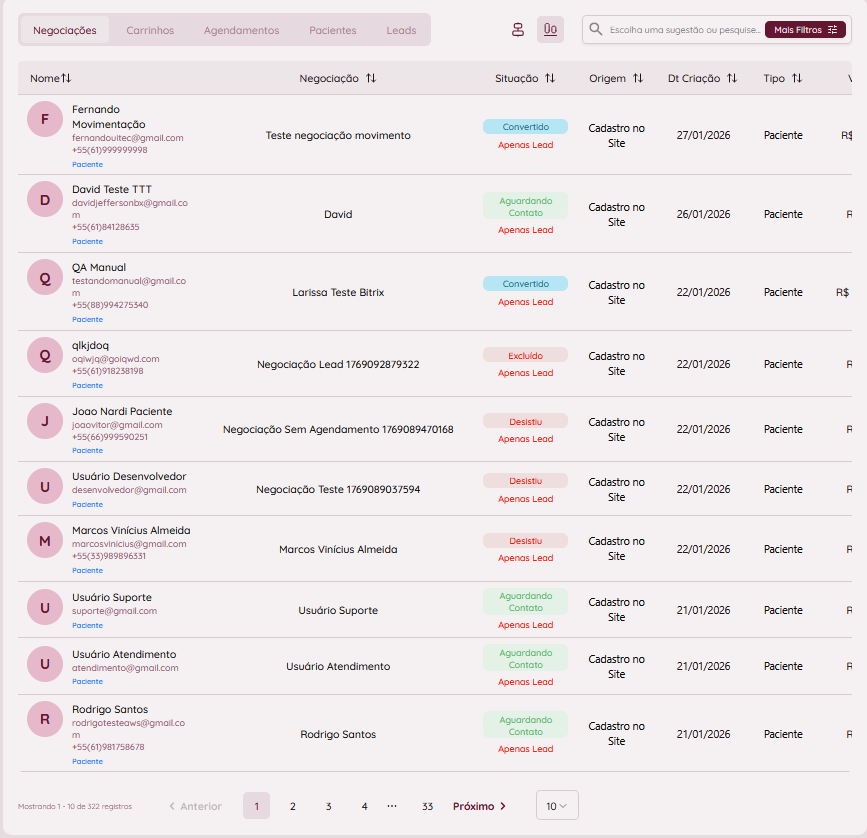Sort by Nome column arrows
The height and width of the screenshot is (838, 867).
pos(66,78)
